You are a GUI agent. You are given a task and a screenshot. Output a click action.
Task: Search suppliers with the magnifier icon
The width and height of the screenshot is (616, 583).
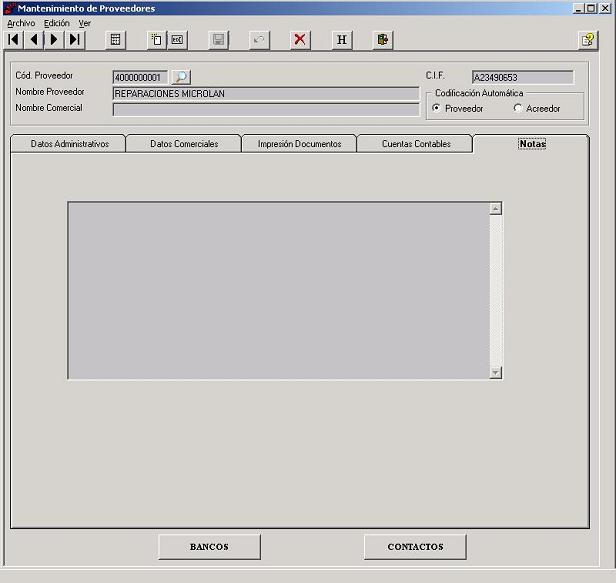181,77
